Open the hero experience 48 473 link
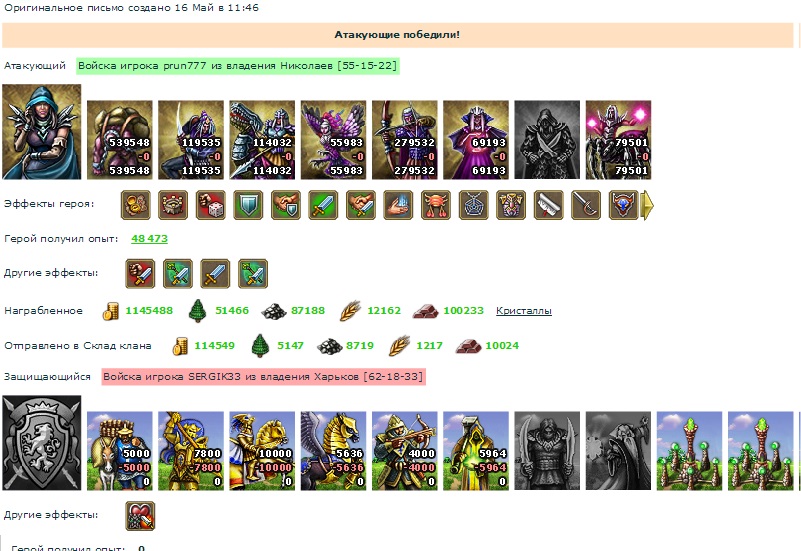The image size is (801, 551). pos(149,238)
